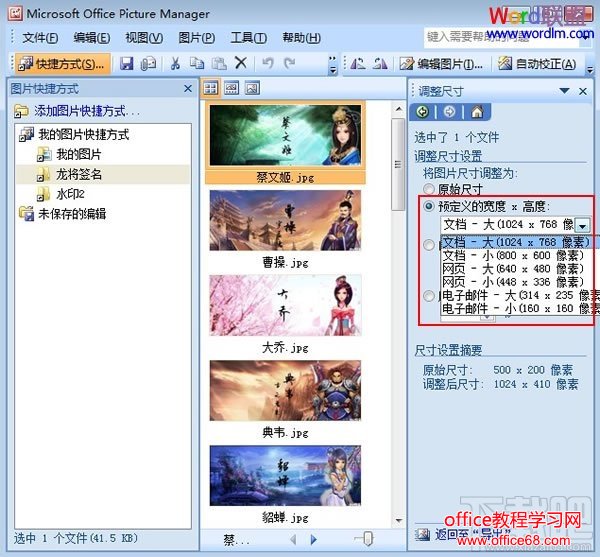Click the predefined size combo box arrow
This screenshot has height=557, width=600.
tap(582, 226)
